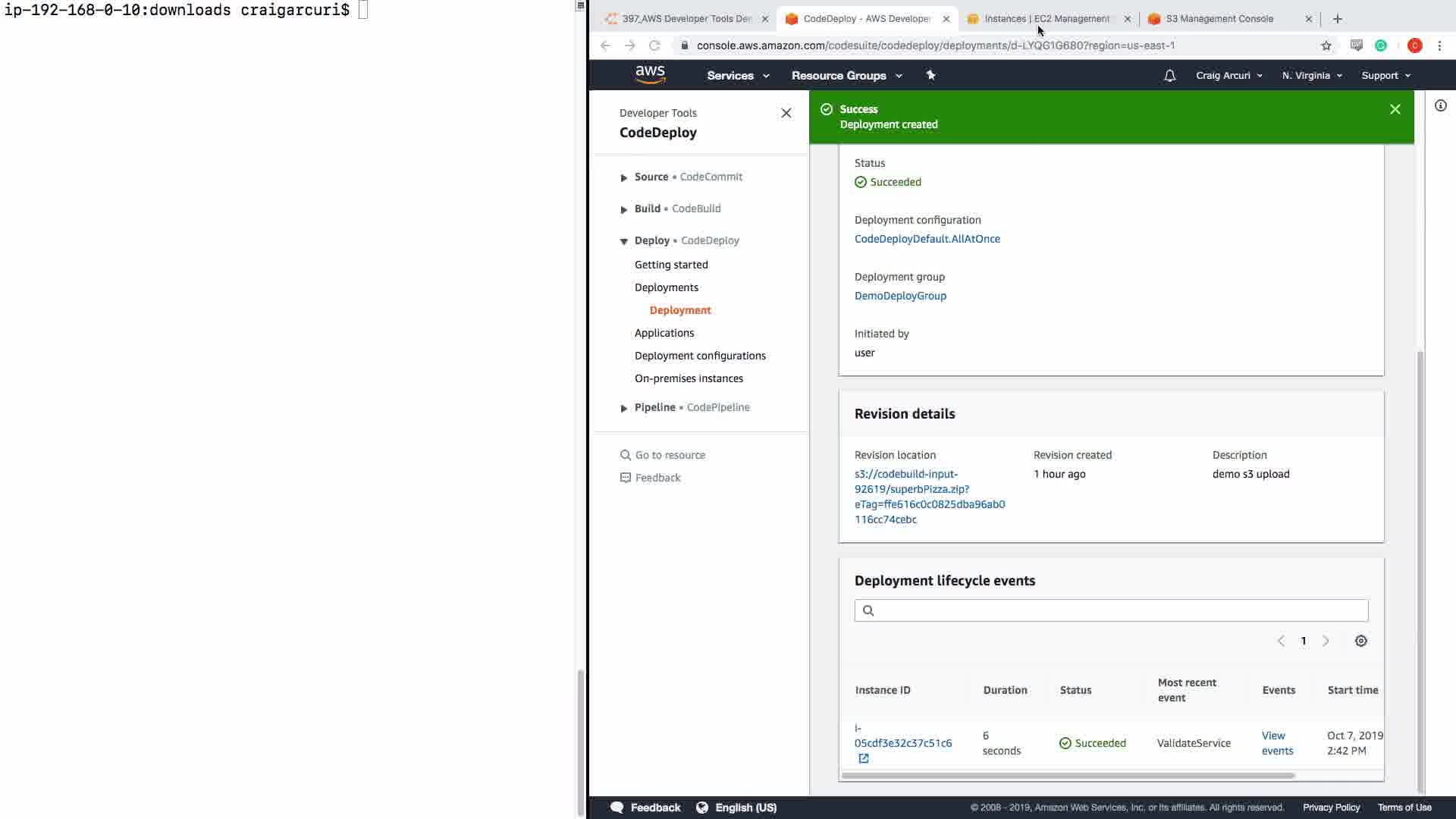Image resolution: width=1456 pixels, height=819 pixels.
Task: Bookmark this page with star icon
Action: click(x=1326, y=45)
